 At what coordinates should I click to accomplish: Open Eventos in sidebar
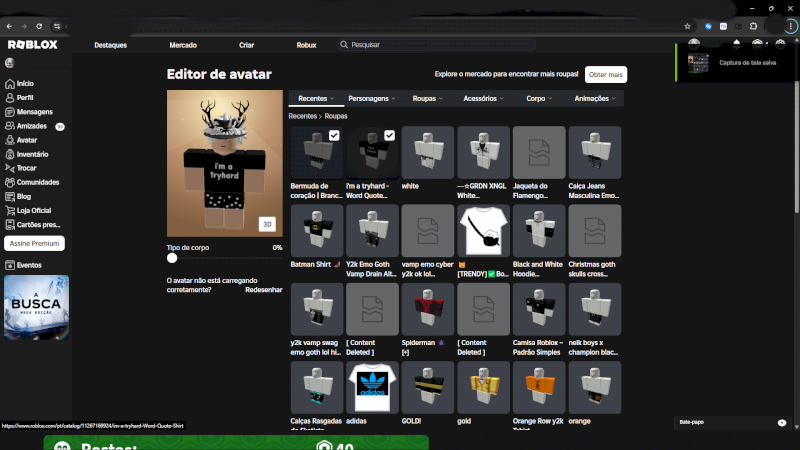pos(23,265)
